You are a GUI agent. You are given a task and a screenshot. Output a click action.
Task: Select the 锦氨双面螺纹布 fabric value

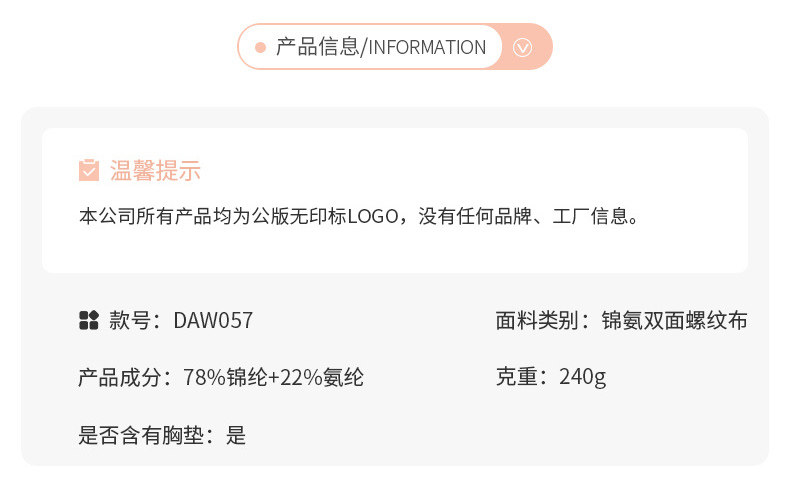coord(674,321)
